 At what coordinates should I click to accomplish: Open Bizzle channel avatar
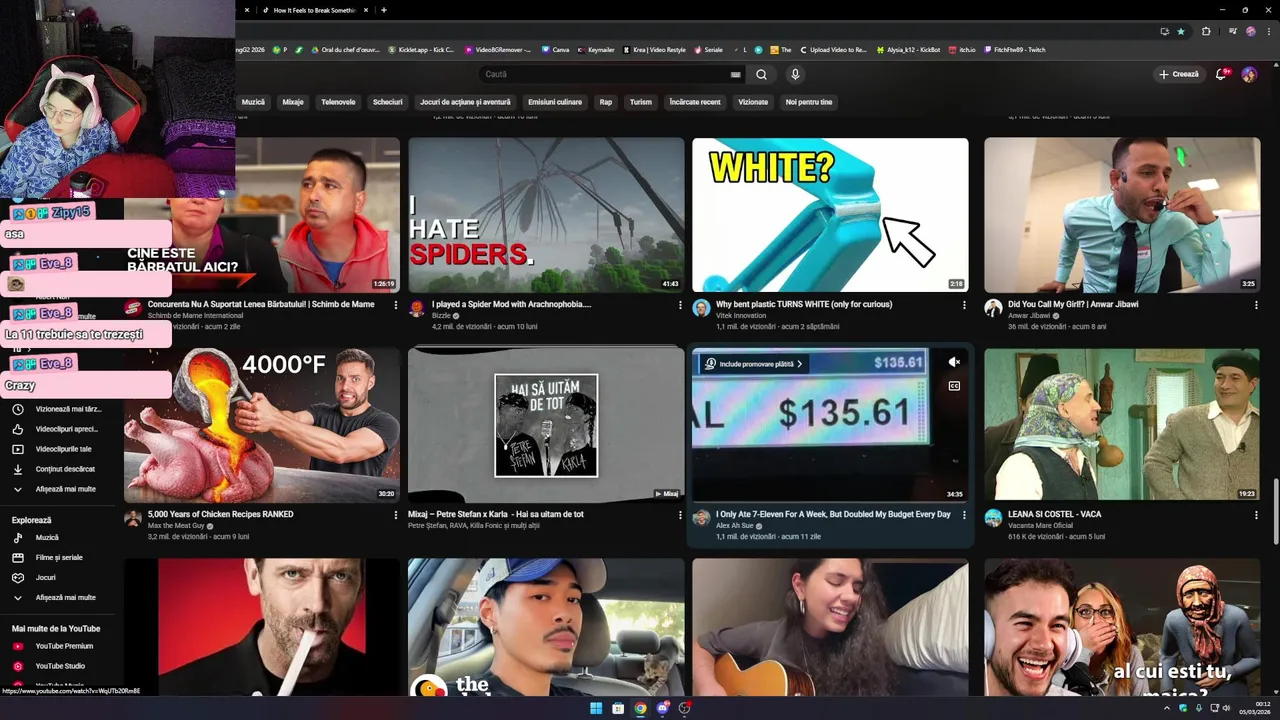coord(417,308)
